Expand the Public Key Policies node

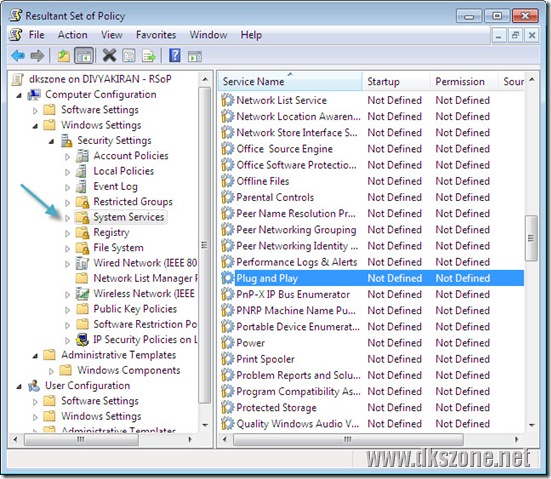tap(67, 310)
